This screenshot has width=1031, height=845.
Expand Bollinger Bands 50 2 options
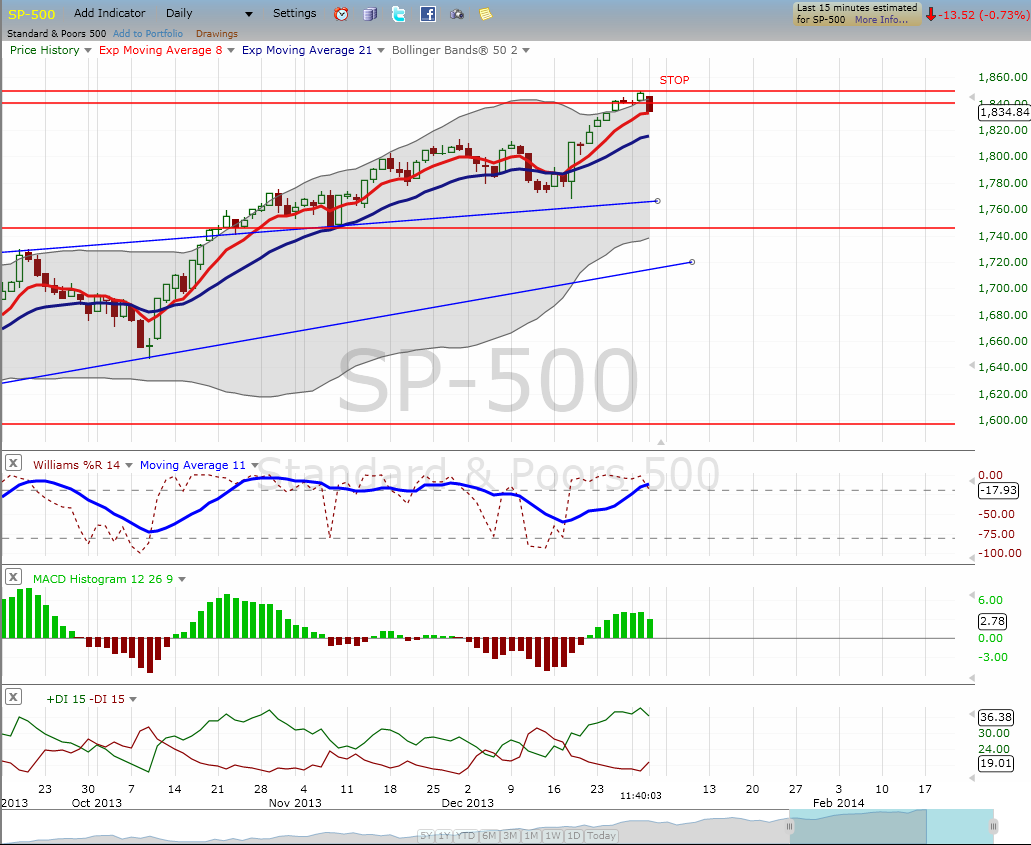[526, 51]
